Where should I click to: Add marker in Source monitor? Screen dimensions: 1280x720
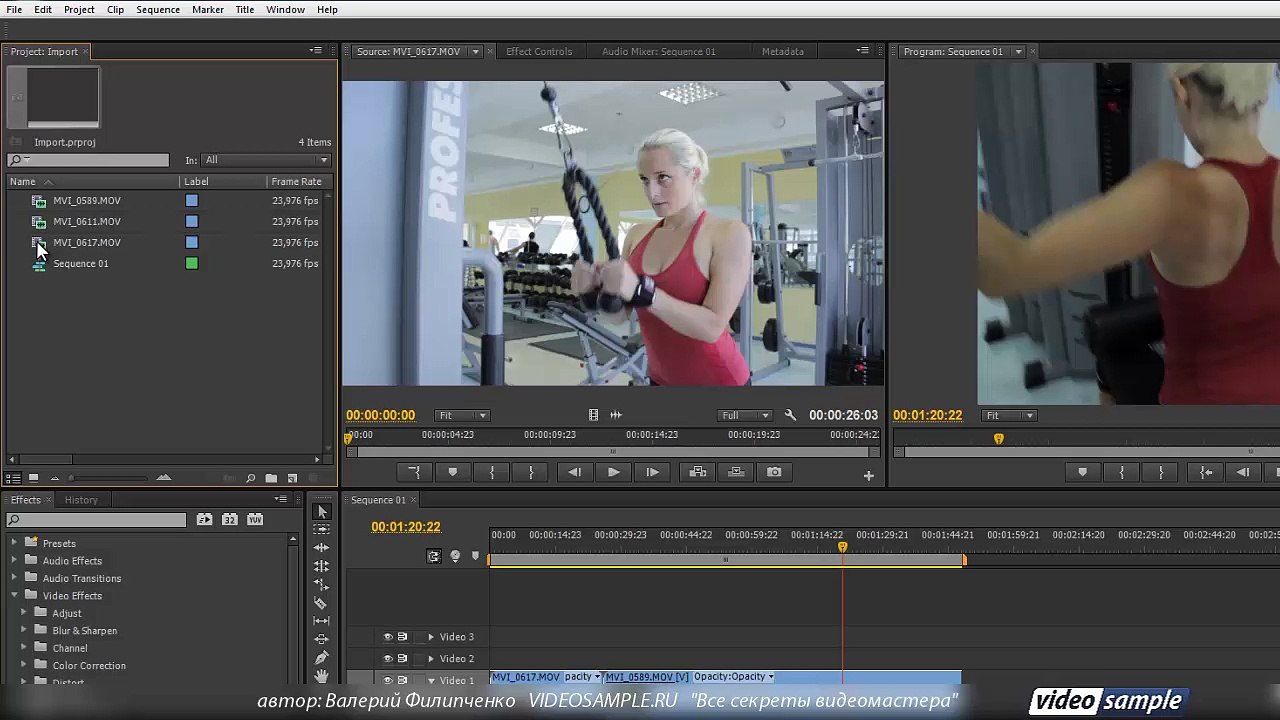point(453,472)
